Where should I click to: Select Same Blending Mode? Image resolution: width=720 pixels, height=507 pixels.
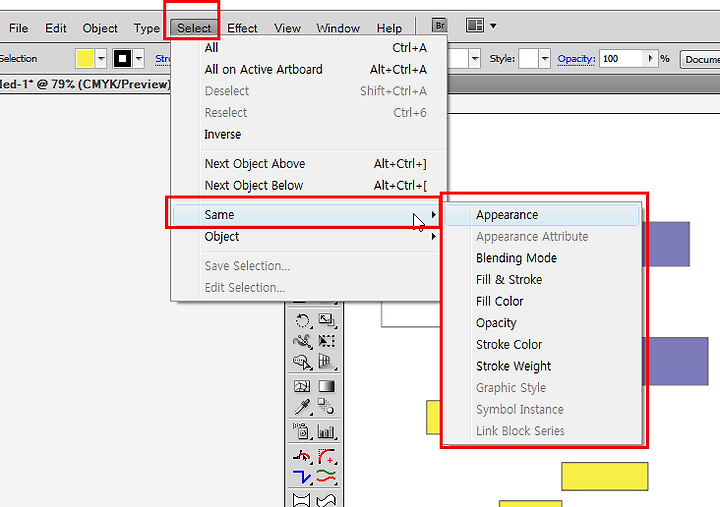pyautogui.click(x=542, y=258)
